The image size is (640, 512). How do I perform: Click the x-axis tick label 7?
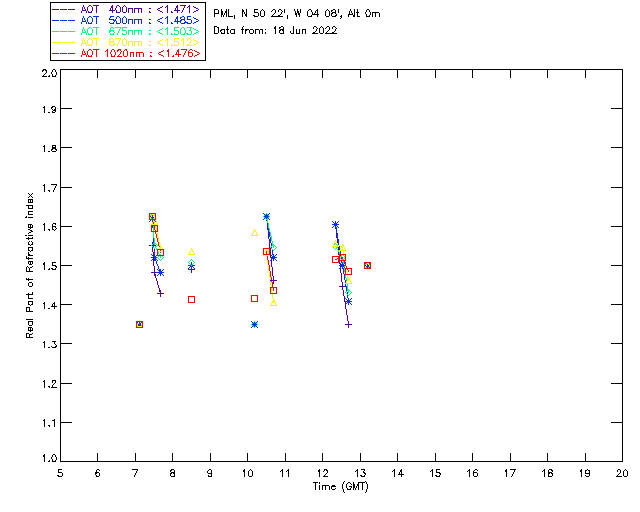(x=135, y=474)
